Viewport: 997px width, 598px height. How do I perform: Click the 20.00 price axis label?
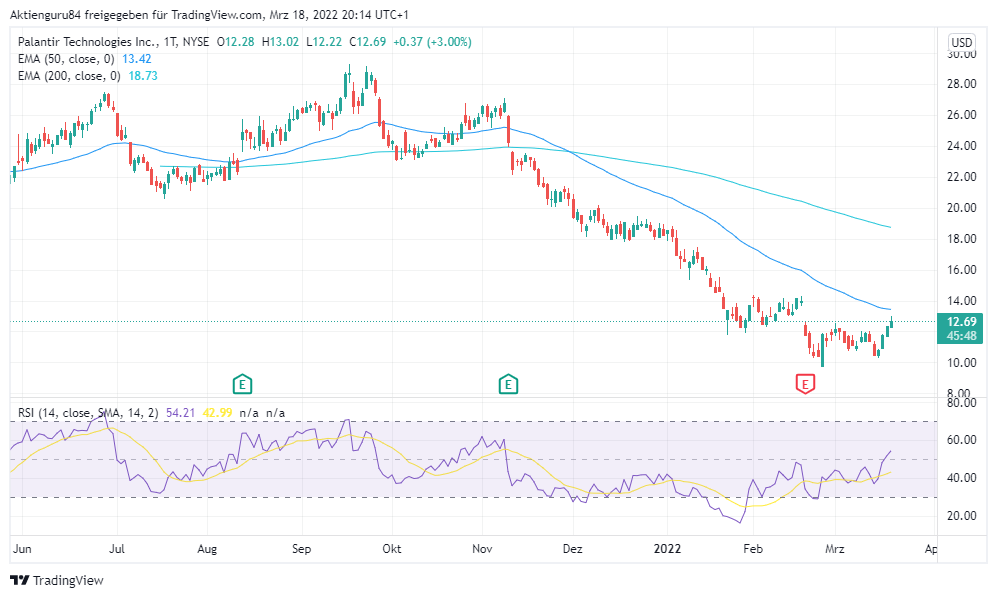(961, 208)
